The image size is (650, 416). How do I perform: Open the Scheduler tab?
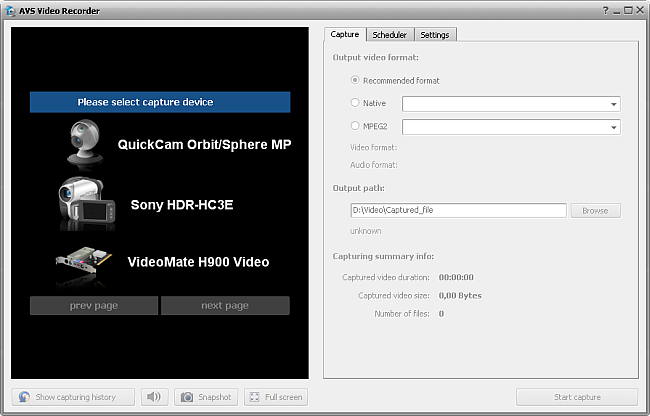pos(390,35)
